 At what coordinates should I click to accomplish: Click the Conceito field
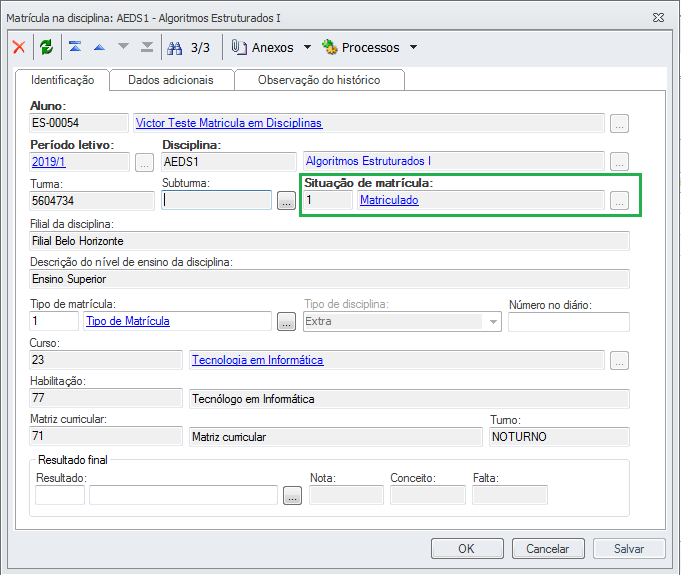tap(428, 495)
